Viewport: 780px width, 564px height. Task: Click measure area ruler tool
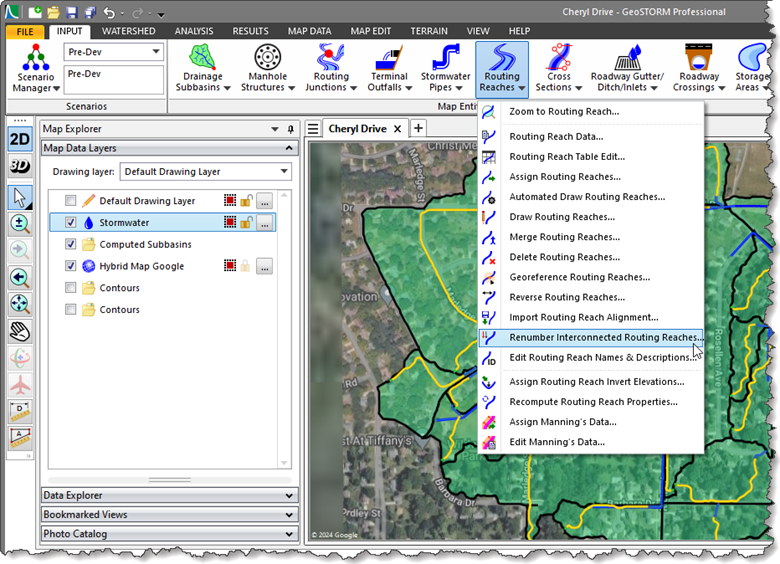[20, 438]
